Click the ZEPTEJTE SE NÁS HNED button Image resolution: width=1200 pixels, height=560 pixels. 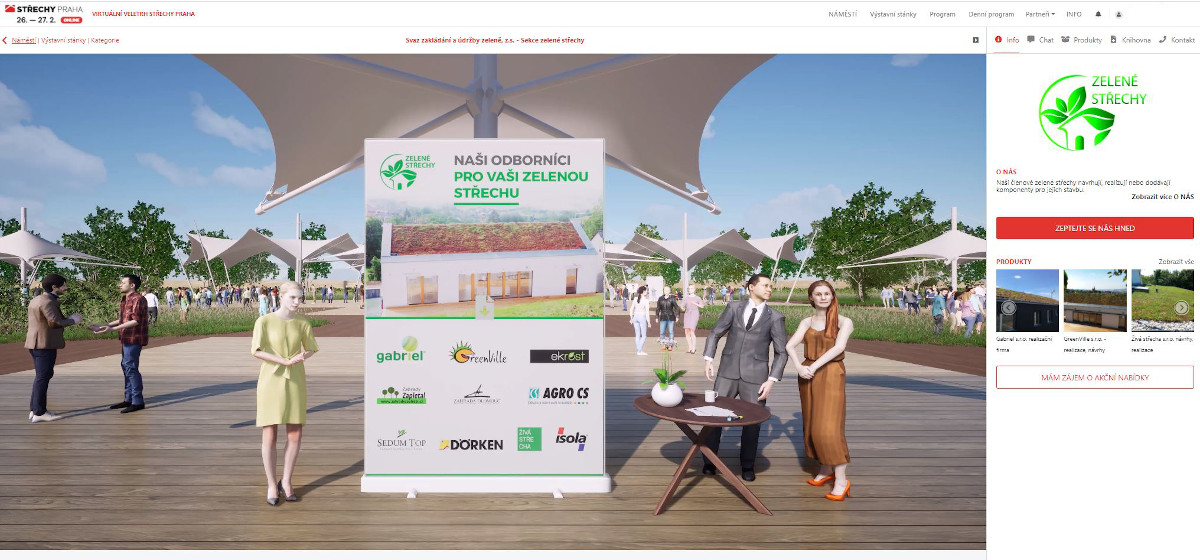[x=1095, y=228]
